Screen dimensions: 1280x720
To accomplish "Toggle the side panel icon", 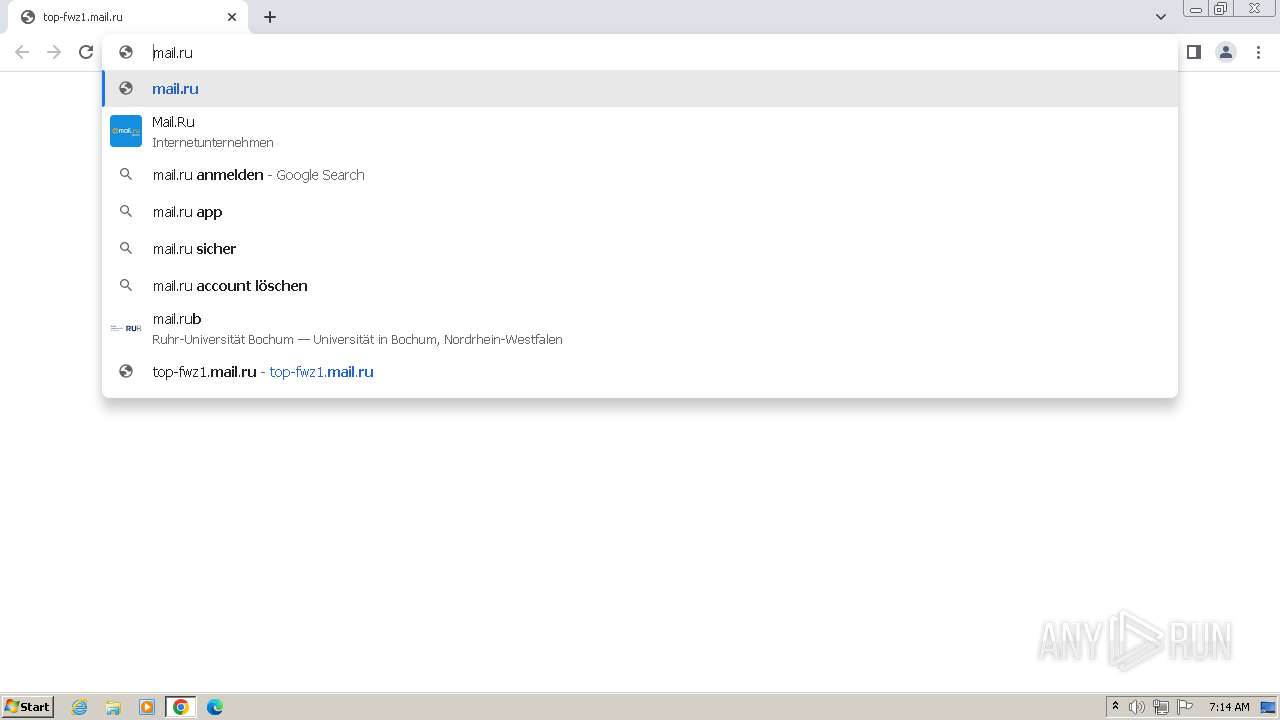I will pyautogui.click(x=1194, y=52).
